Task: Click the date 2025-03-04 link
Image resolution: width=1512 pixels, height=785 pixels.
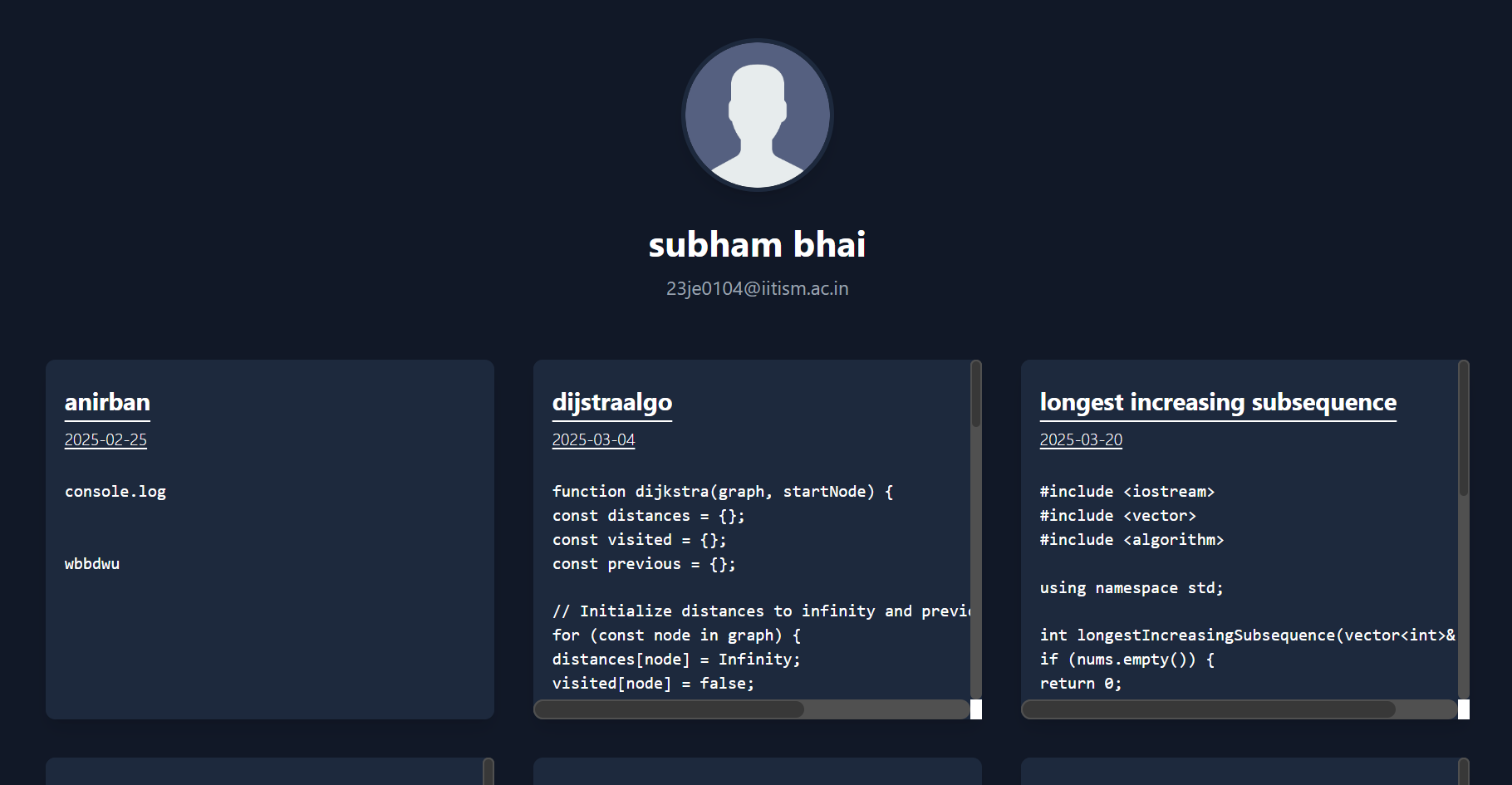Action: pos(593,439)
